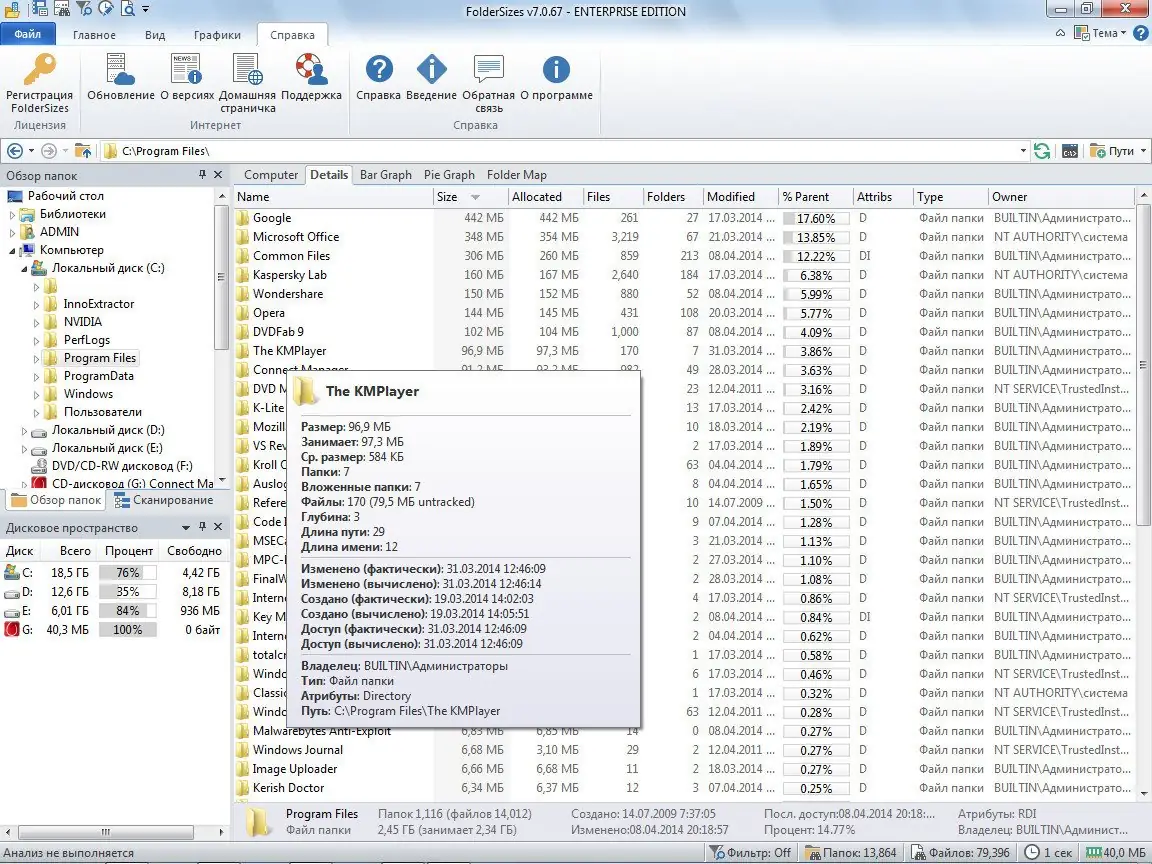Expand the Program Files tree node
Screen dimensions: 1152x864
(36, 359)
